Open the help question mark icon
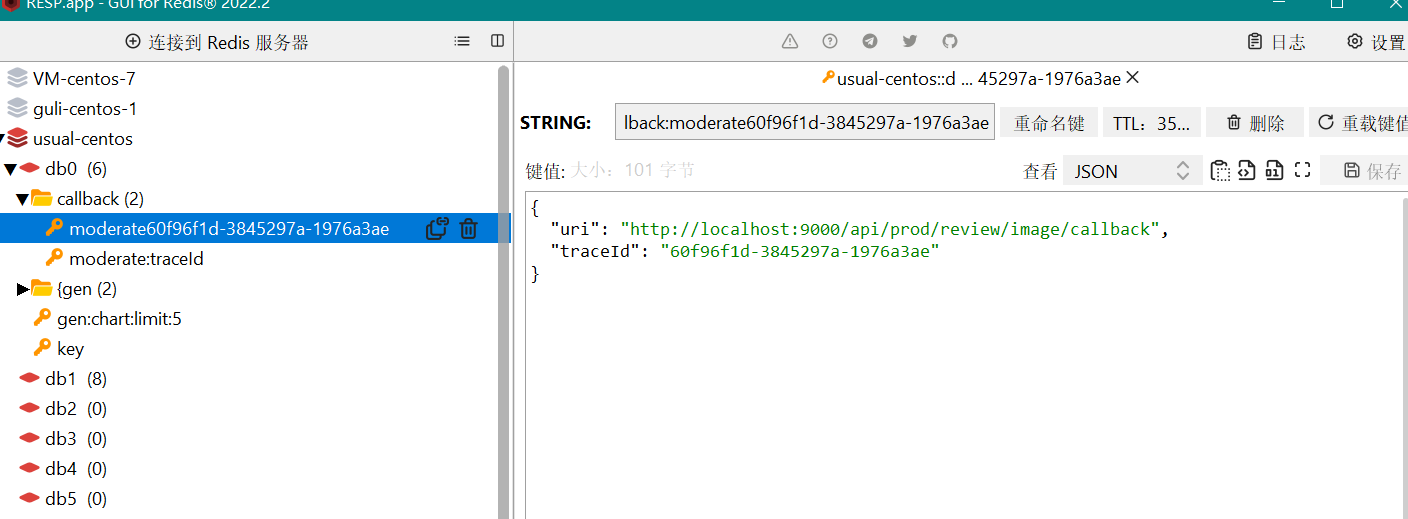 pos(830,41)
